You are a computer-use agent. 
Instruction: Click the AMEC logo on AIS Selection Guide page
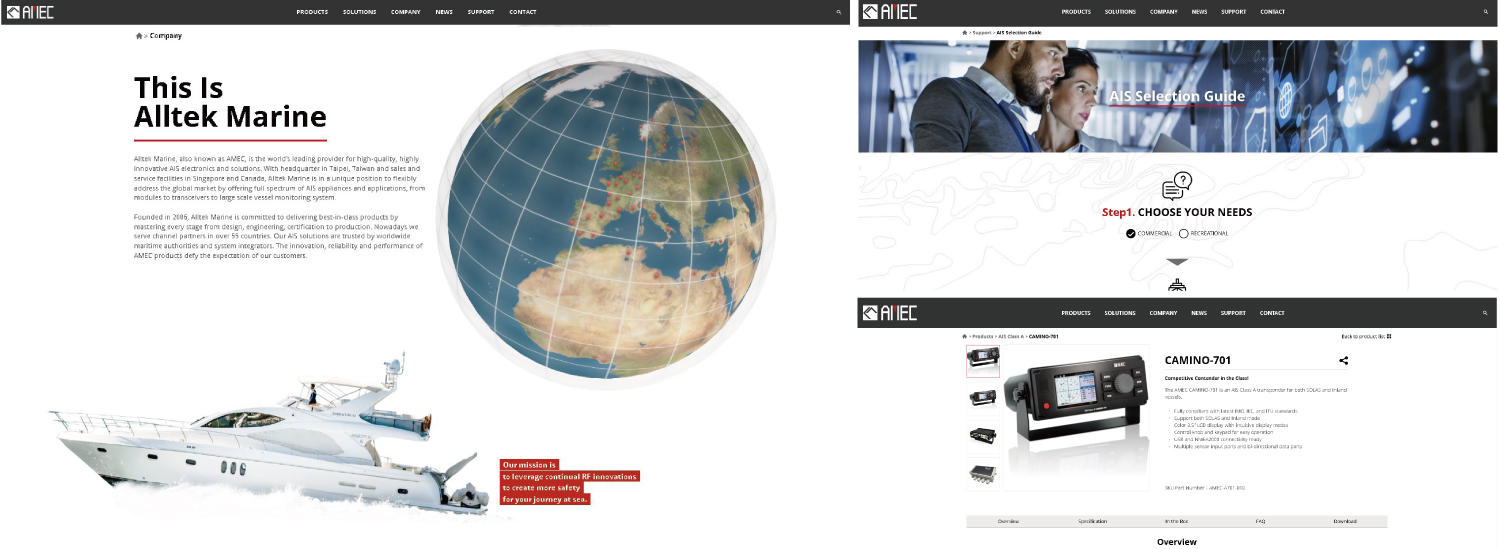pos(889,12)
